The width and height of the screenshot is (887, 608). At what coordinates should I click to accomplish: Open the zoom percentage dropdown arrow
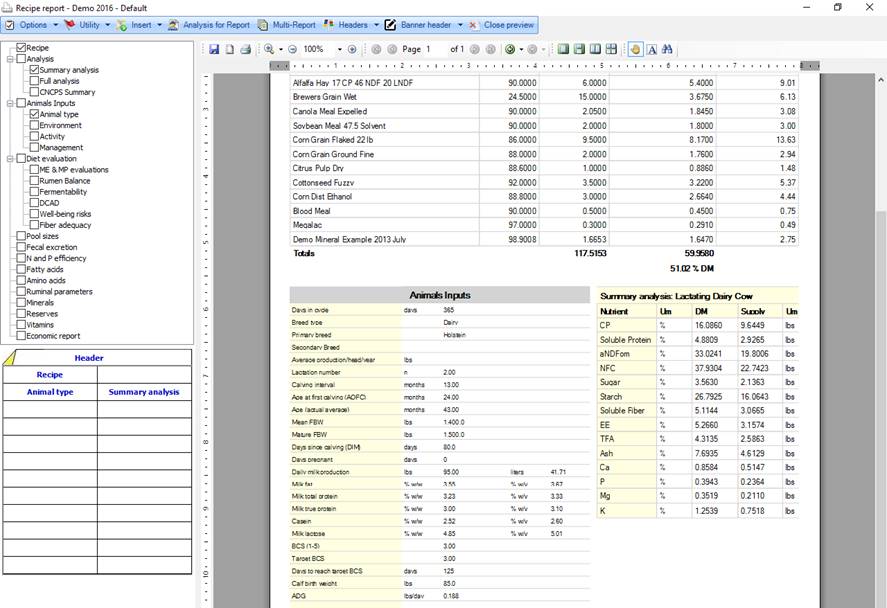(339, 49)
